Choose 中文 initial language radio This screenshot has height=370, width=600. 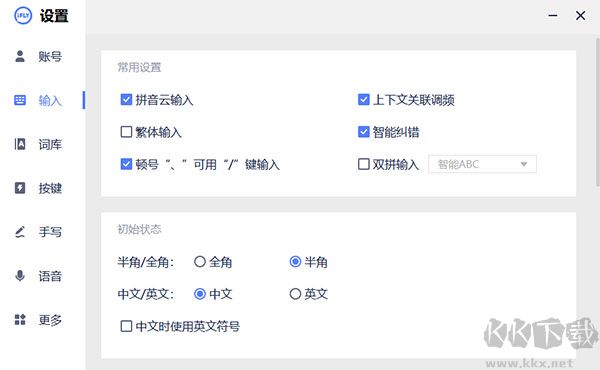tap(200, 294)
